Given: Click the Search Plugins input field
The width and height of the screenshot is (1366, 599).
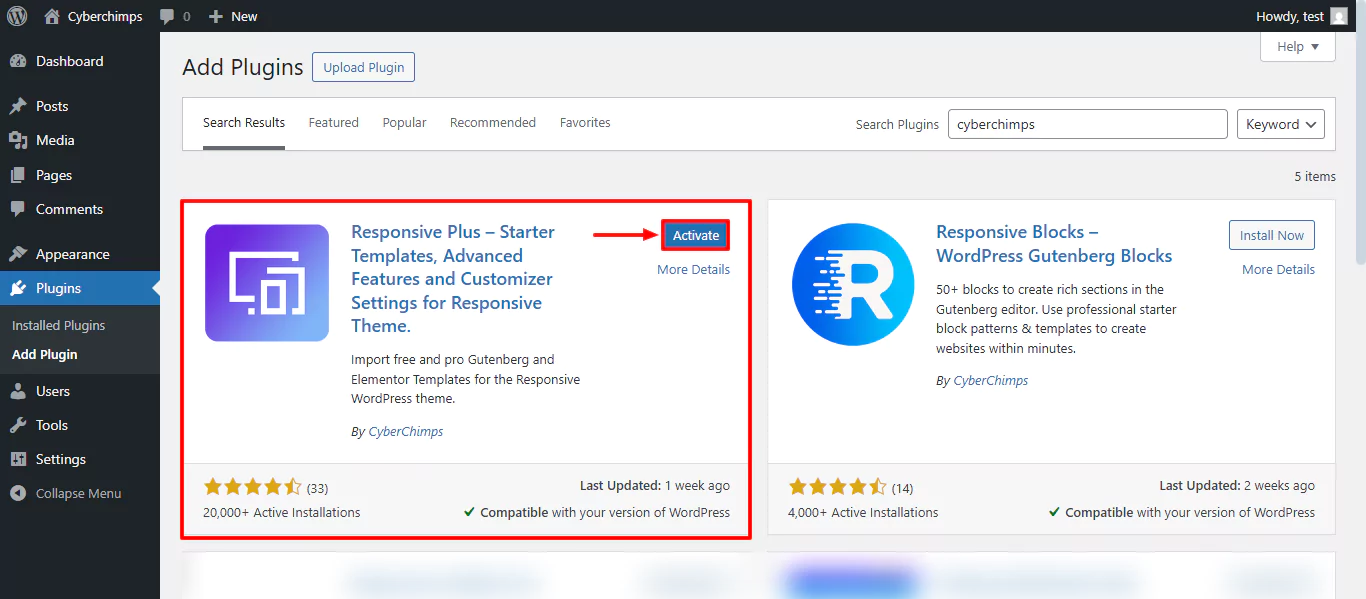Looking at the screenshot, I should pos(1087,124).
